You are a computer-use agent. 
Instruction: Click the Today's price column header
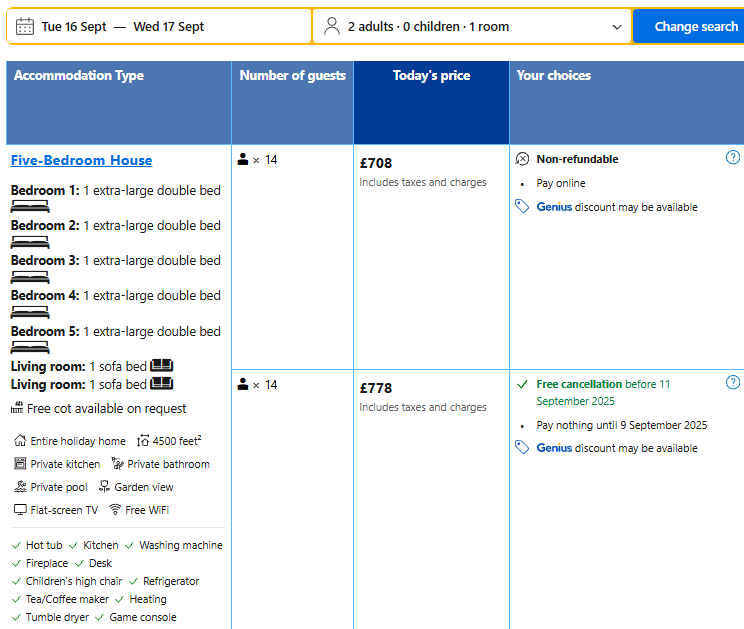pyautogui.click(x=431, y=76)
